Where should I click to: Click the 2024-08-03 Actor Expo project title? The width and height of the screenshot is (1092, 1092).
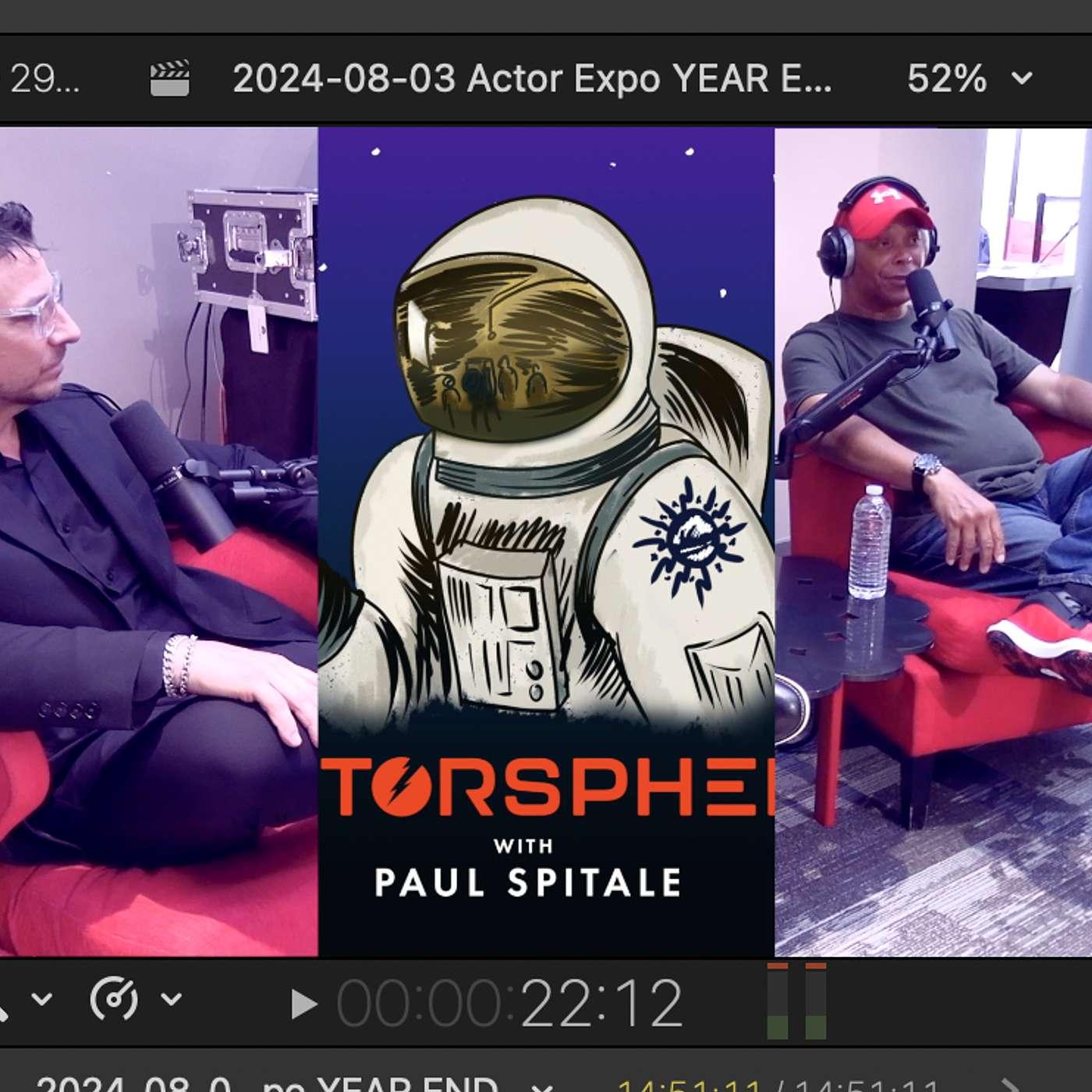pyautogui.click(x=532, y=79)
